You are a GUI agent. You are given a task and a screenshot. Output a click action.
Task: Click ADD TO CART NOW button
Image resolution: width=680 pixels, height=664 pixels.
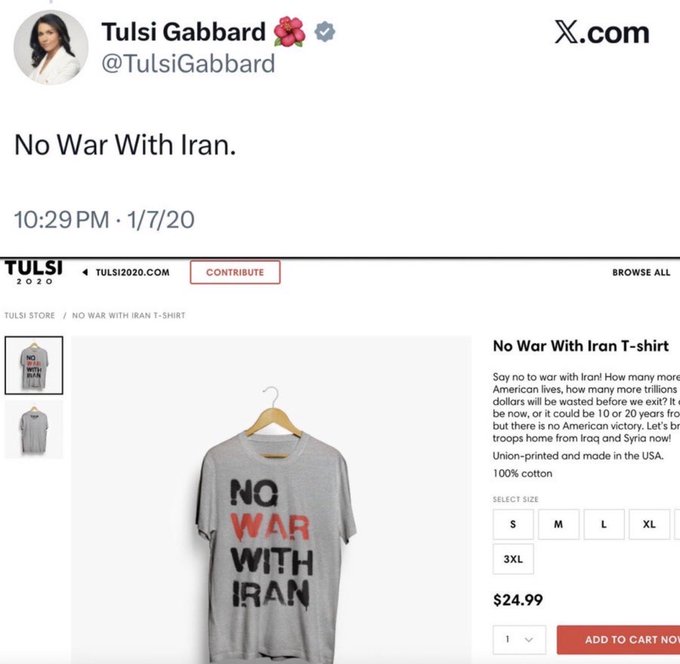[618, 639]
